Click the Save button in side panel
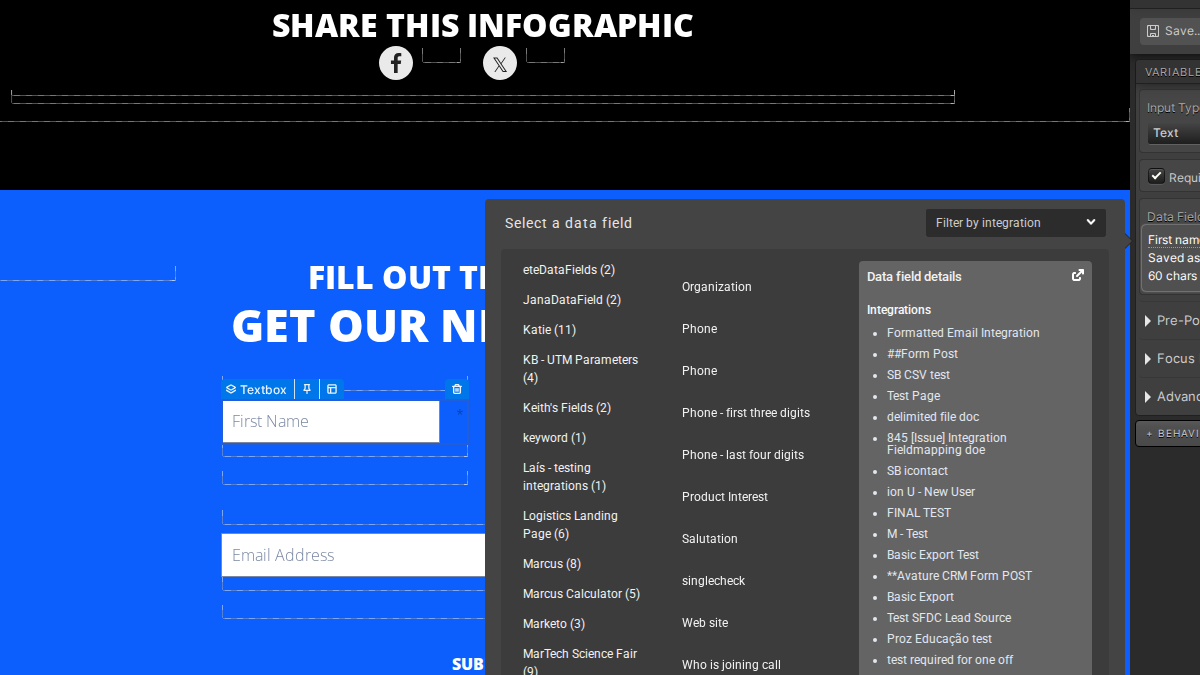Viewport: 1200px width, 675px height. click(1171, 31)
